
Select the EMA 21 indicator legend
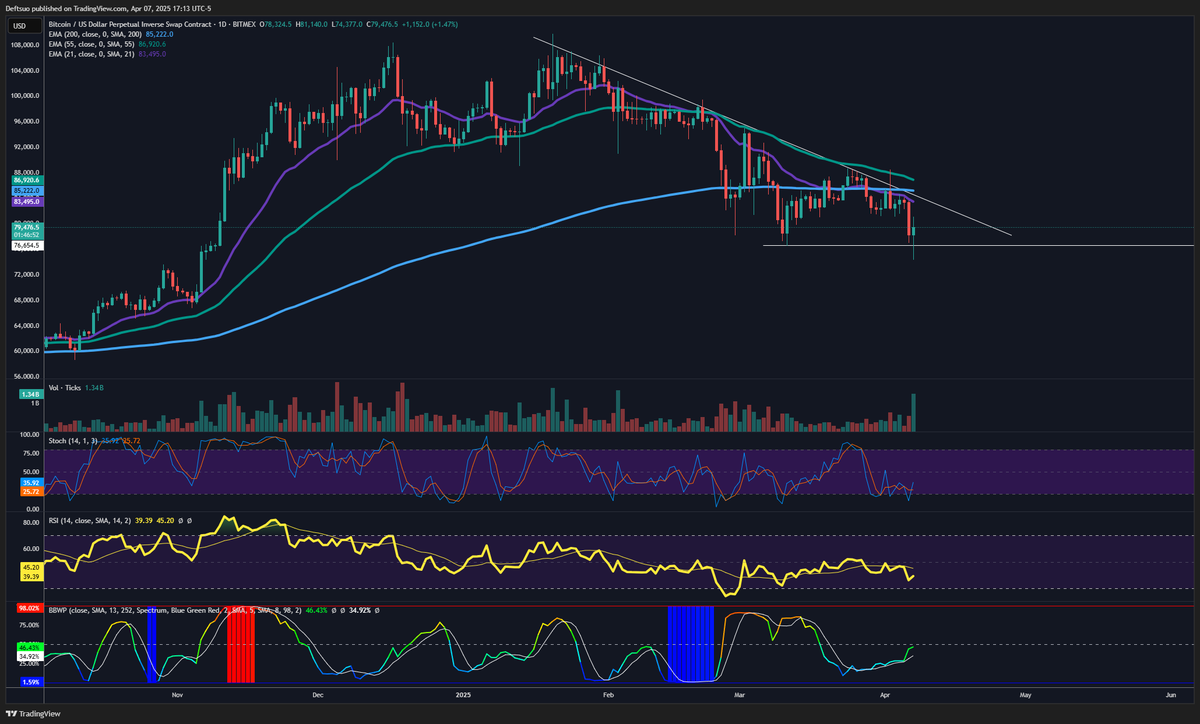click(x=107, y=54)
